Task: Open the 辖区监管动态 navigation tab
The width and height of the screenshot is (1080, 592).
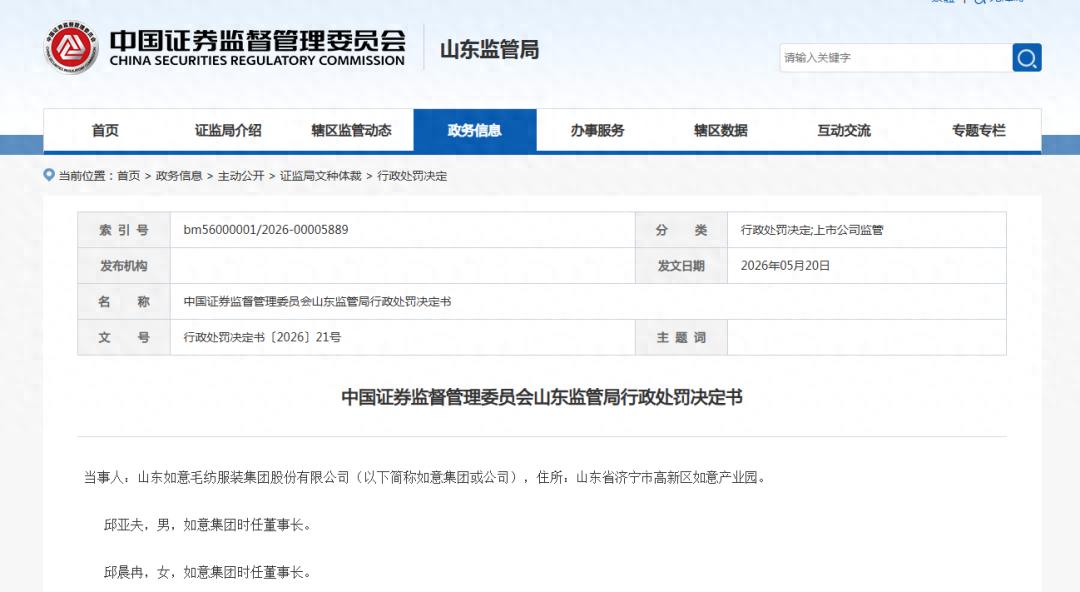Action: (x=351, y=130)
